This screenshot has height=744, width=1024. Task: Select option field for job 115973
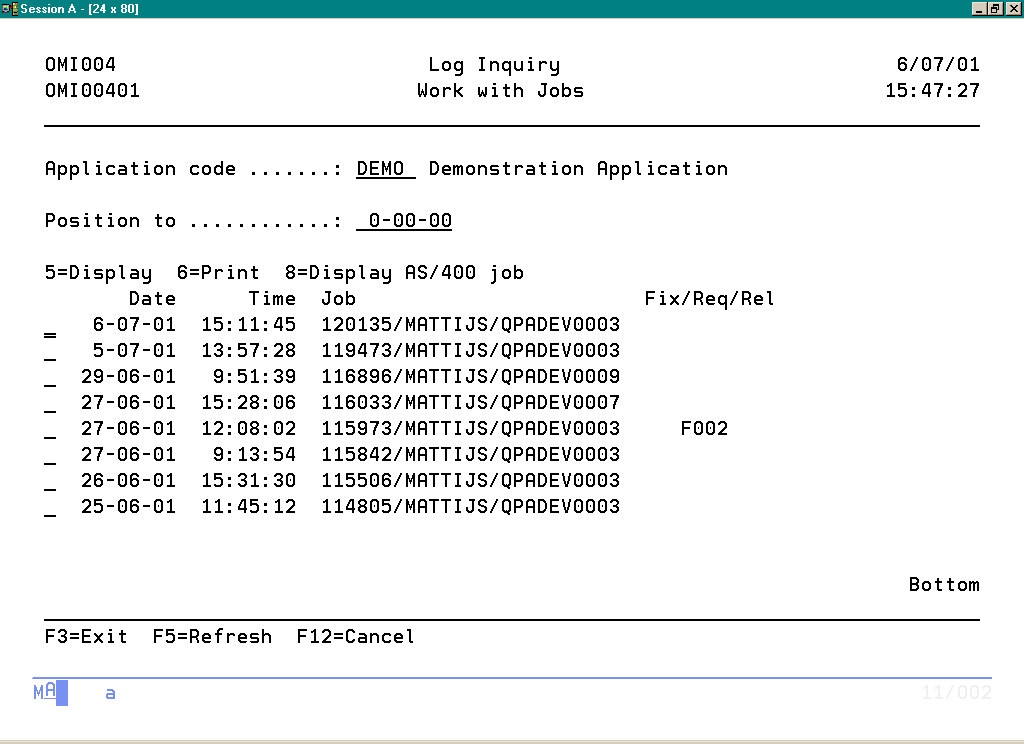click(50, 431)
